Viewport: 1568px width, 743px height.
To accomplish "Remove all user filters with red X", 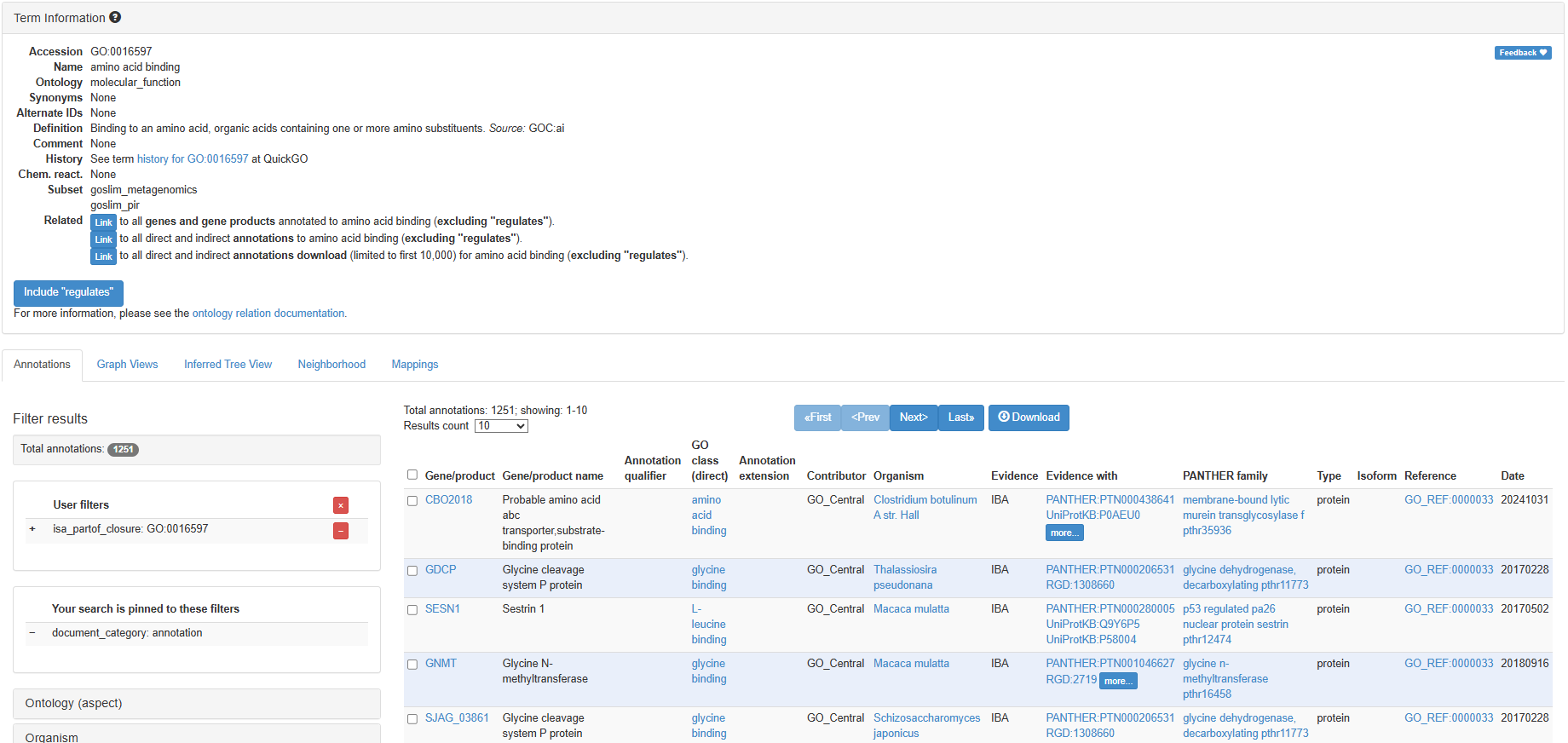I will pos(341,505).
